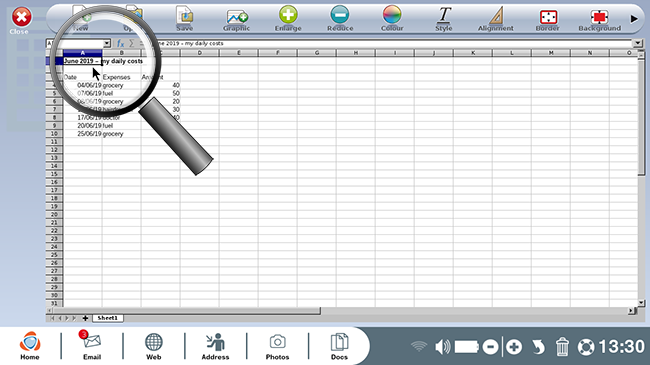This screenshot has height=365, width=650.
Task: Show more toolbar items with right arrow
Action: (x=634, y=19)
